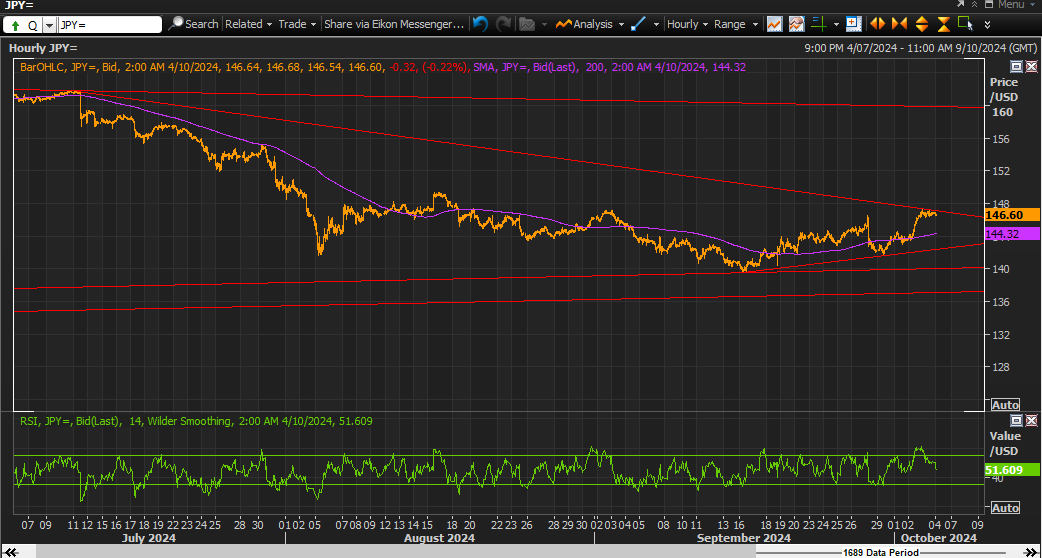The height and width of the screenshot is (558, 1042).
Task: Click the collapse double-chevron icon near Menu
Action: (976, 5)
